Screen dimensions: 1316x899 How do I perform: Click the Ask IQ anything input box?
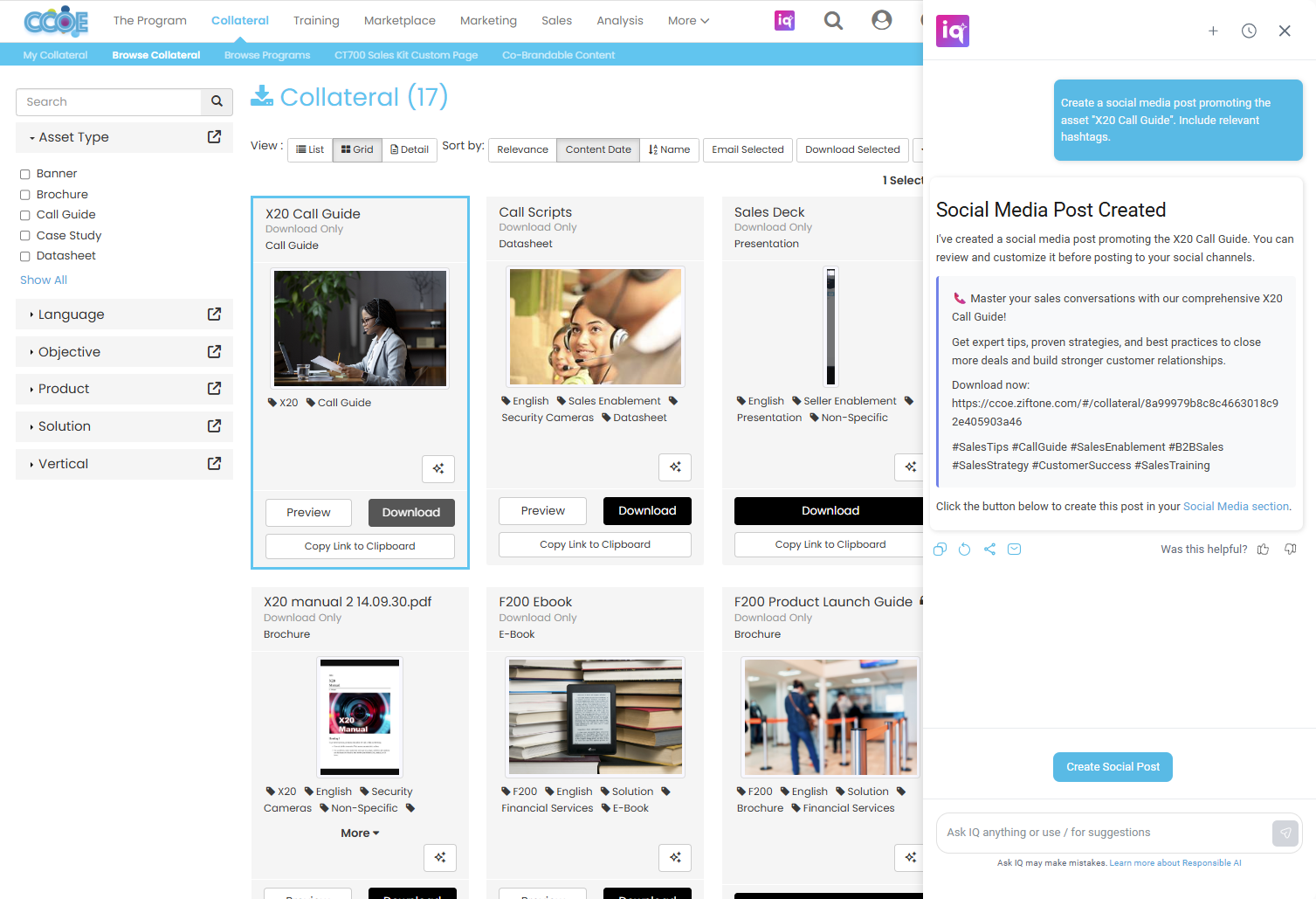click(1105, 833)
